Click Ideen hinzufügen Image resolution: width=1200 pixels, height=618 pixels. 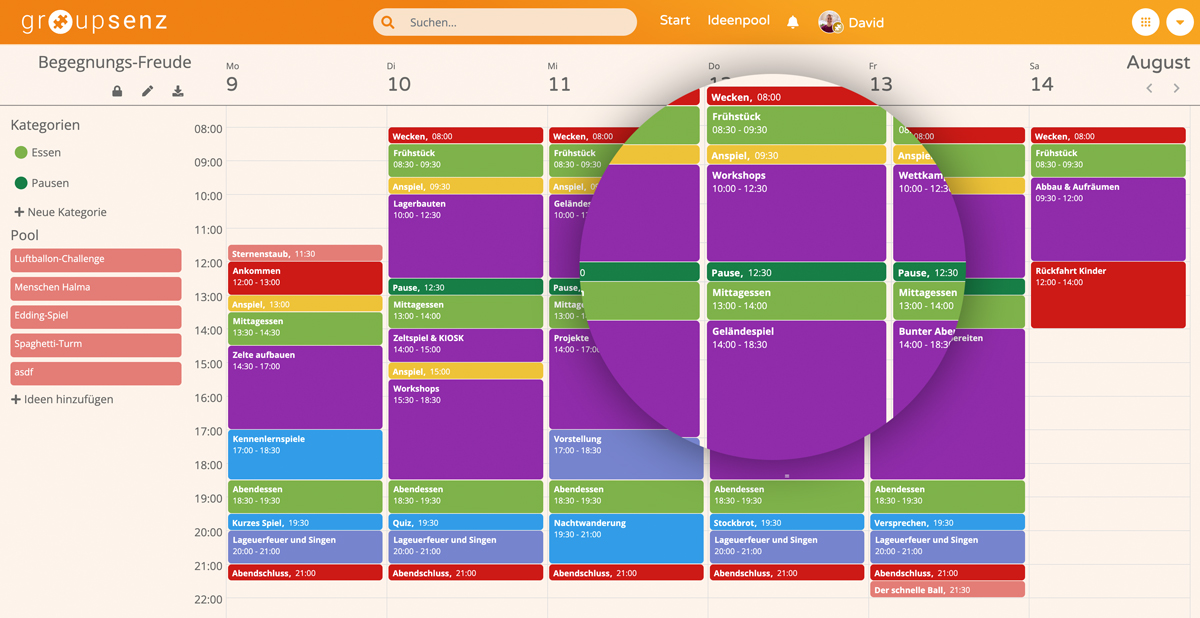click(x=62, y=399)
